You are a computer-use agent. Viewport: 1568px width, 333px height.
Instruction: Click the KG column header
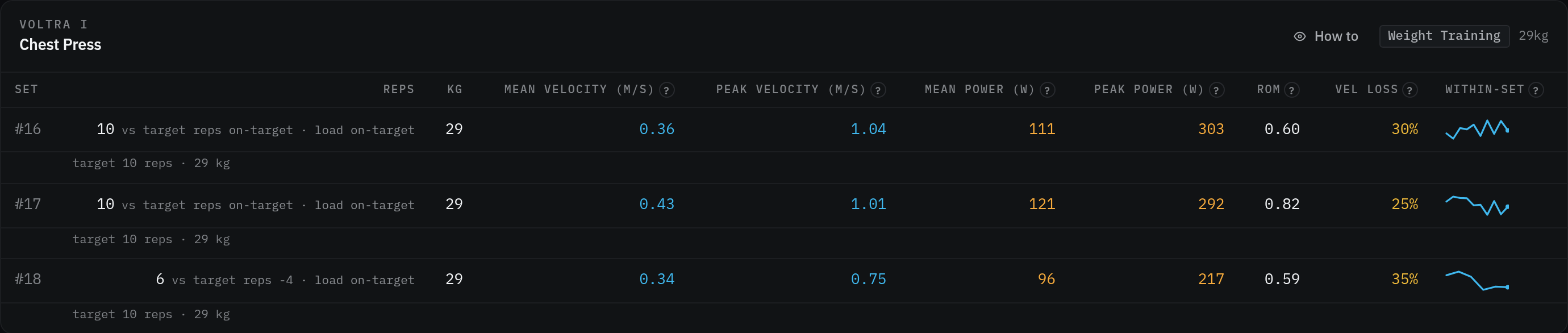pyautogui.click(x=454, y=89)
